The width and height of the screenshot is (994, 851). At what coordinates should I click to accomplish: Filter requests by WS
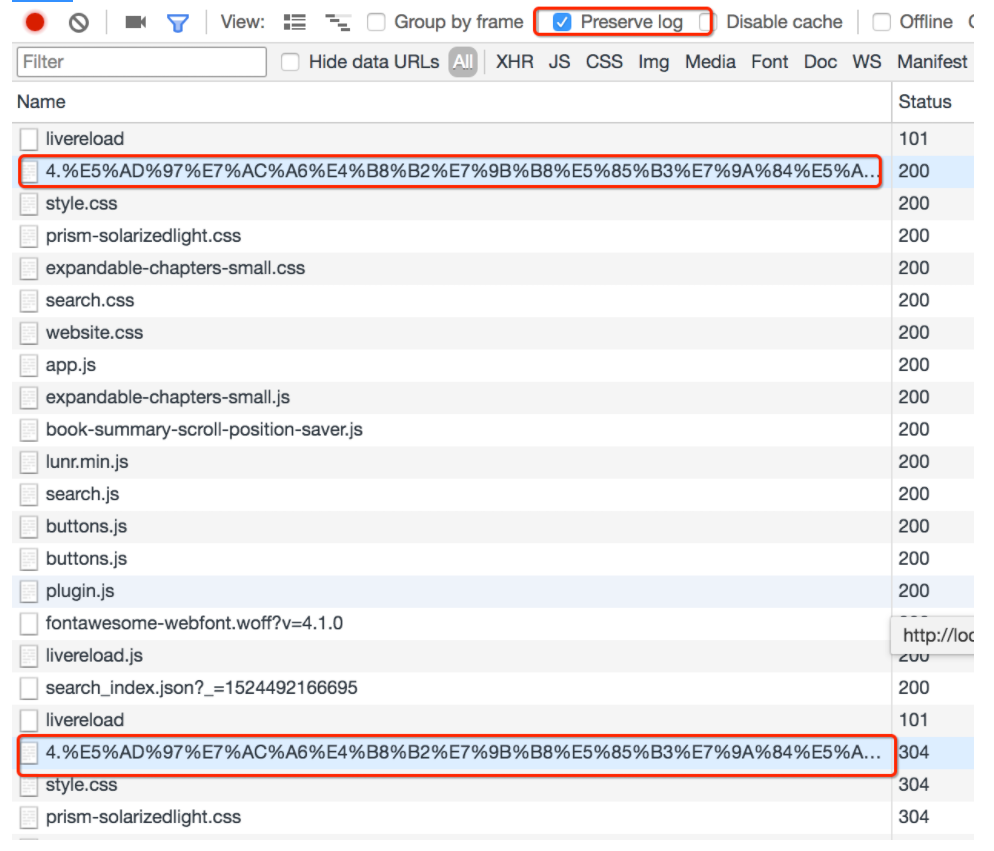867,62
